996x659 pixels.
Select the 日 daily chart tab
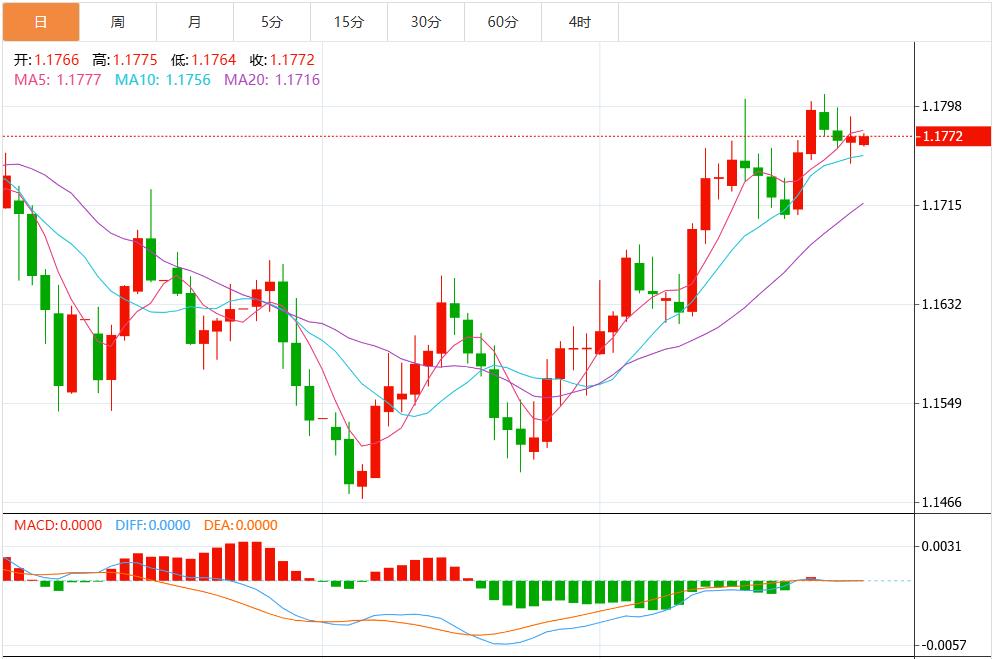[x=40, y=21]
